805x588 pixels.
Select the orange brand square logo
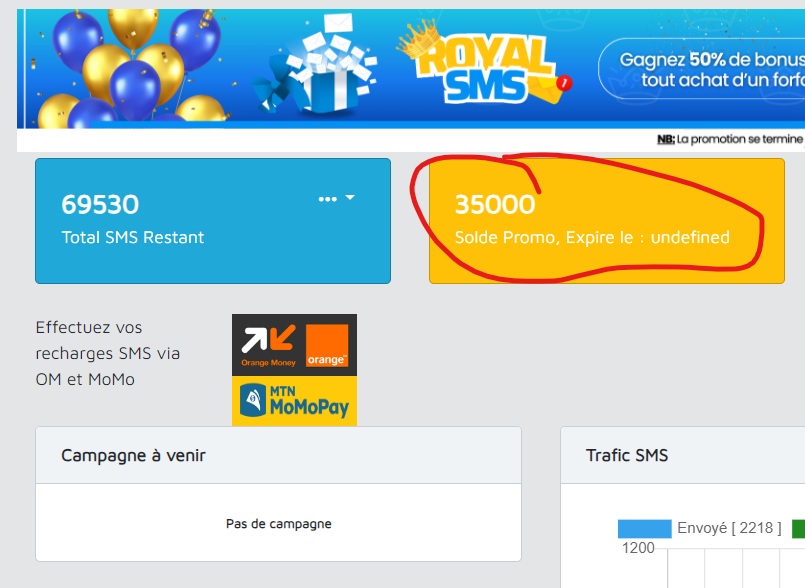[x=327, y=346]
